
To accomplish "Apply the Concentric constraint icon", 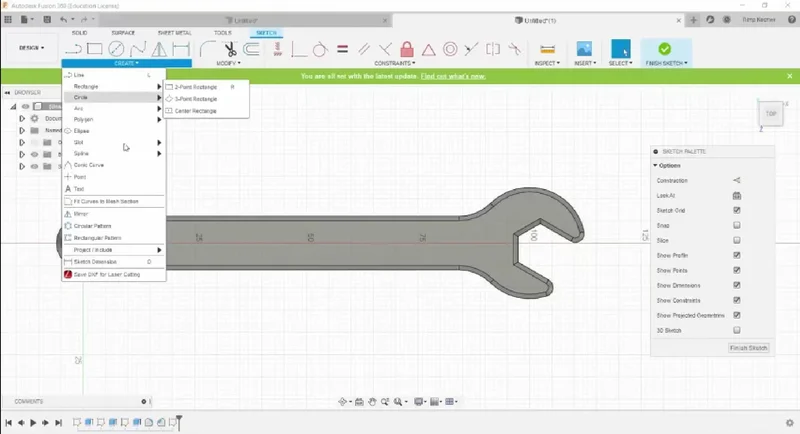I will (x=450, y=49).
